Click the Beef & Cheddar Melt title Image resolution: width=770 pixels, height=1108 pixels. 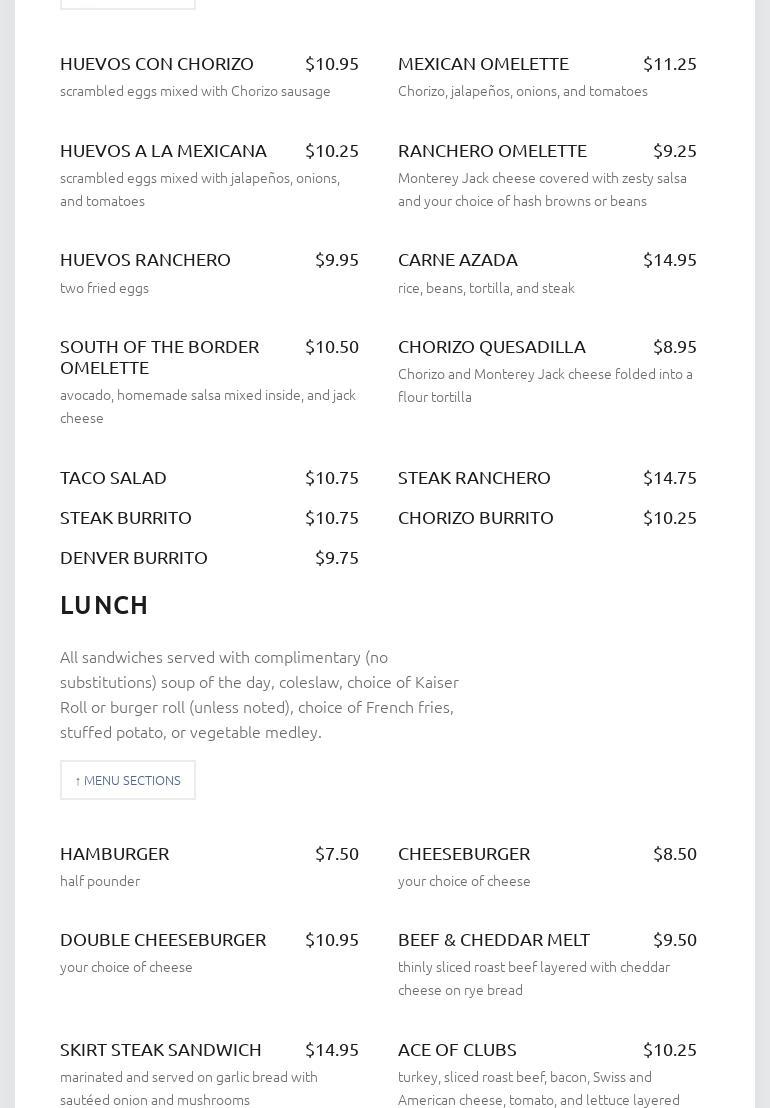click(494, 940)
